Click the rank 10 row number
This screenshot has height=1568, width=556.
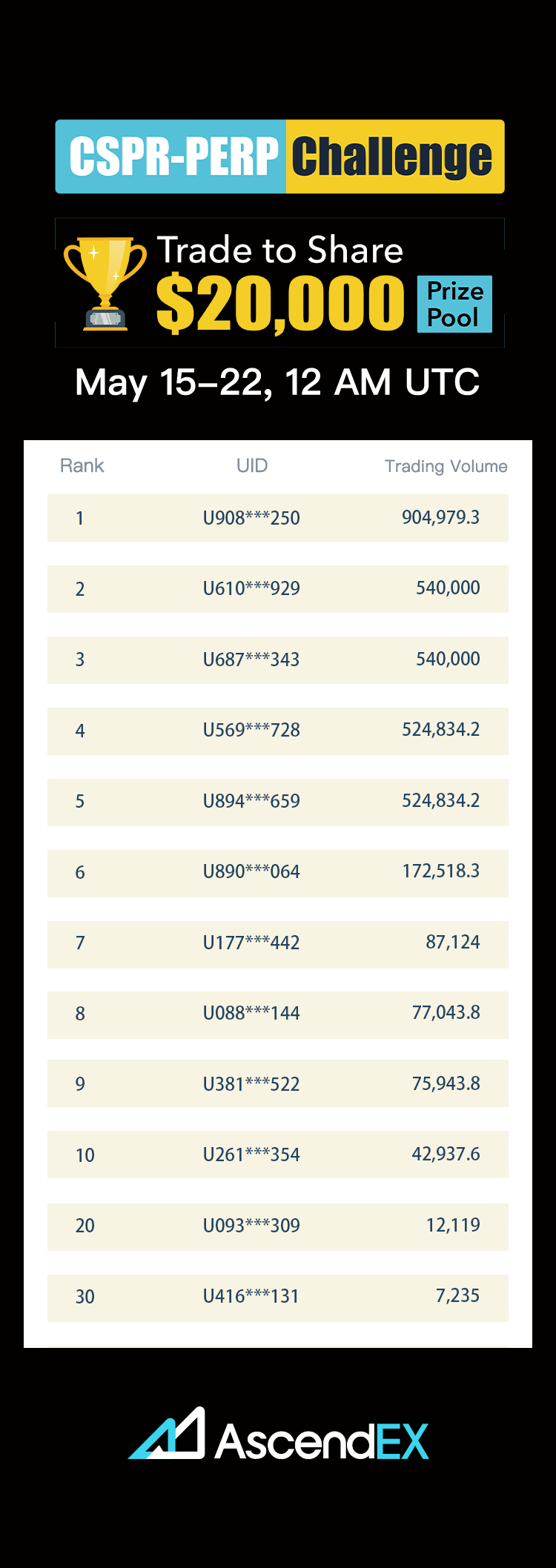(x=85, y=1155)
